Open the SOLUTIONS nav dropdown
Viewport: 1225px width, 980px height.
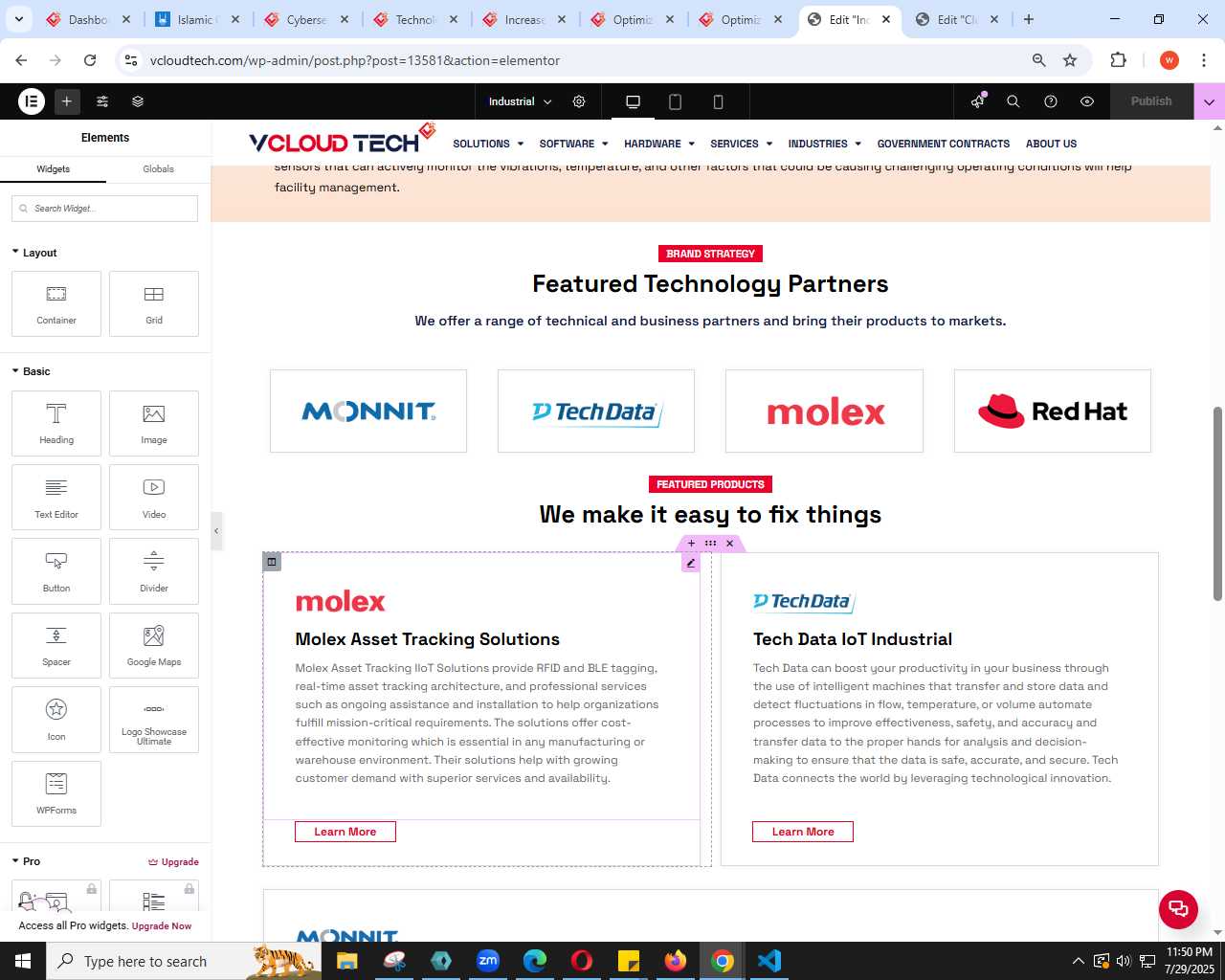(488, 144)
